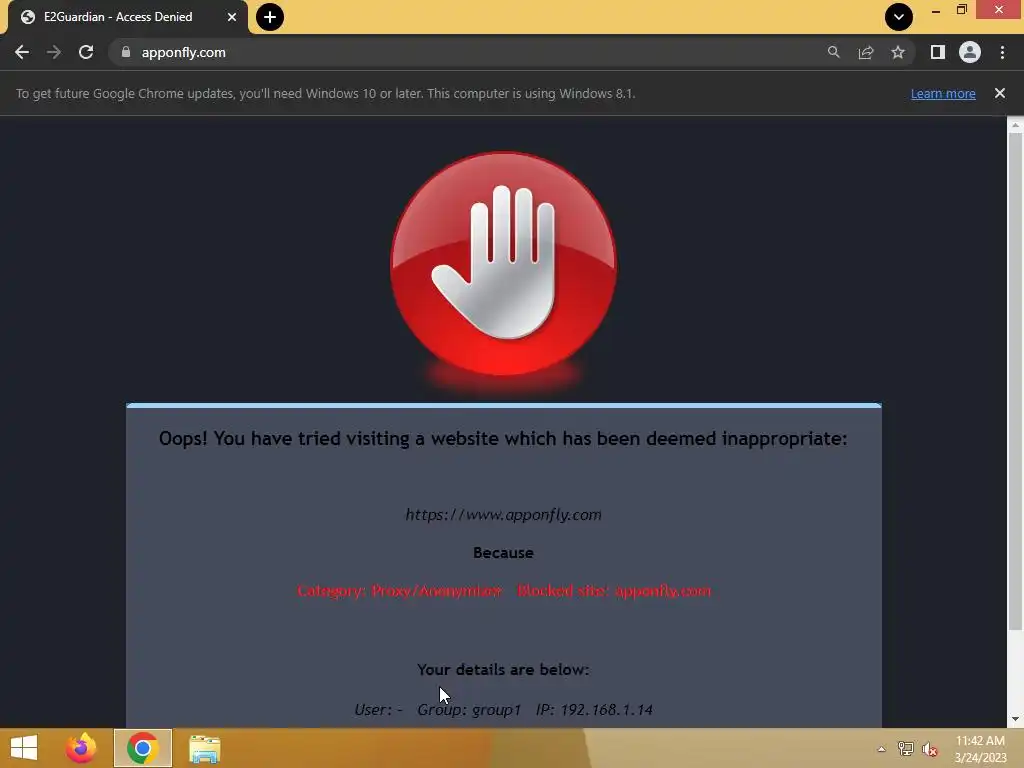Screen dimensions: 1024x768
Task: Go back to the previous page
Action: 22,52
